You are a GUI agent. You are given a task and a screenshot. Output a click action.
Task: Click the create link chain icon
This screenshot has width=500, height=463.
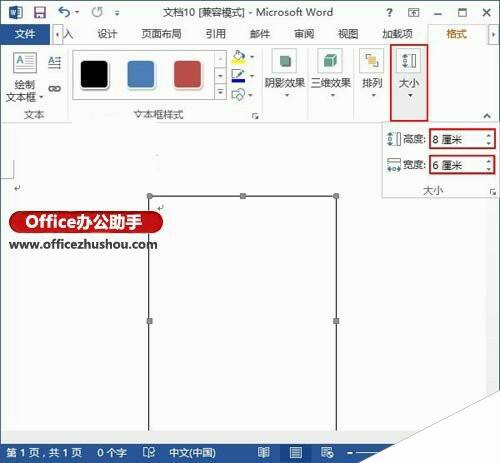[x=55, y=89]
